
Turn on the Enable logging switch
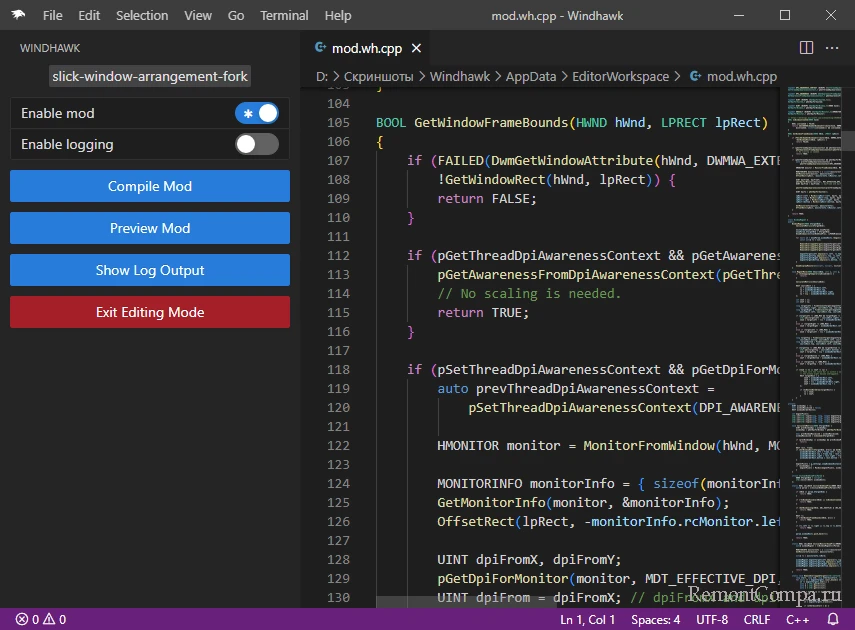(257, 144)
